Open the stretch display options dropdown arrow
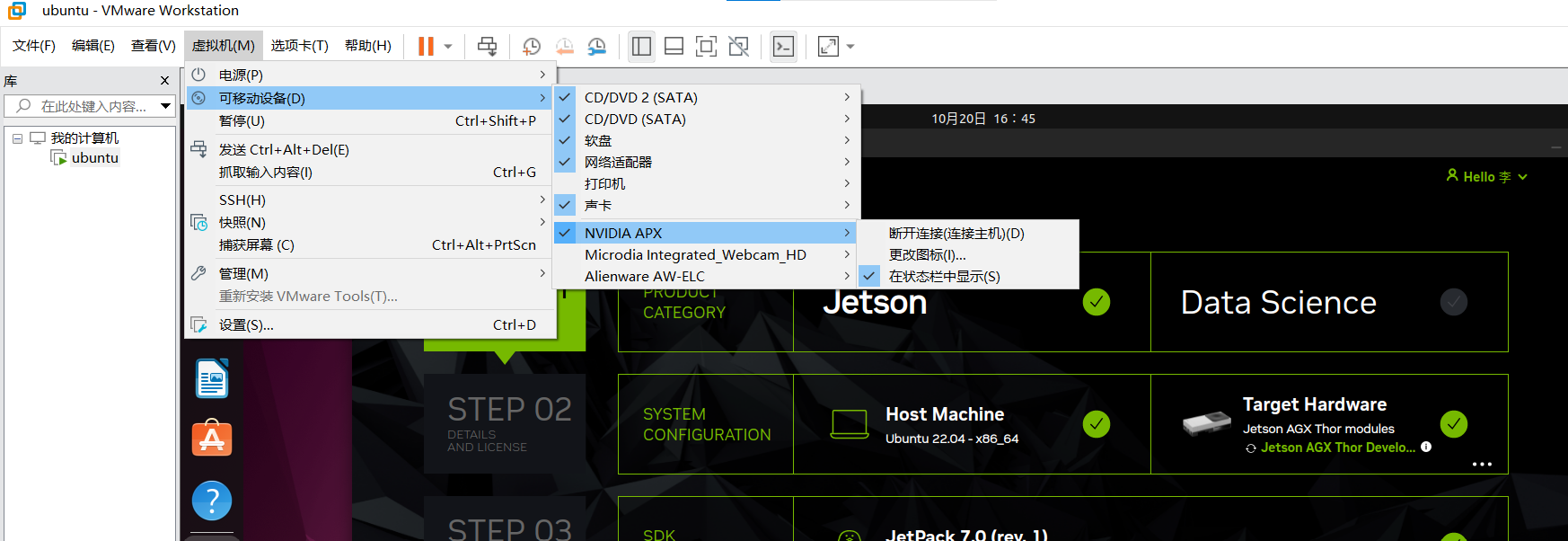The width and height of the screenshot is (1568, 541). coord(850,47)
